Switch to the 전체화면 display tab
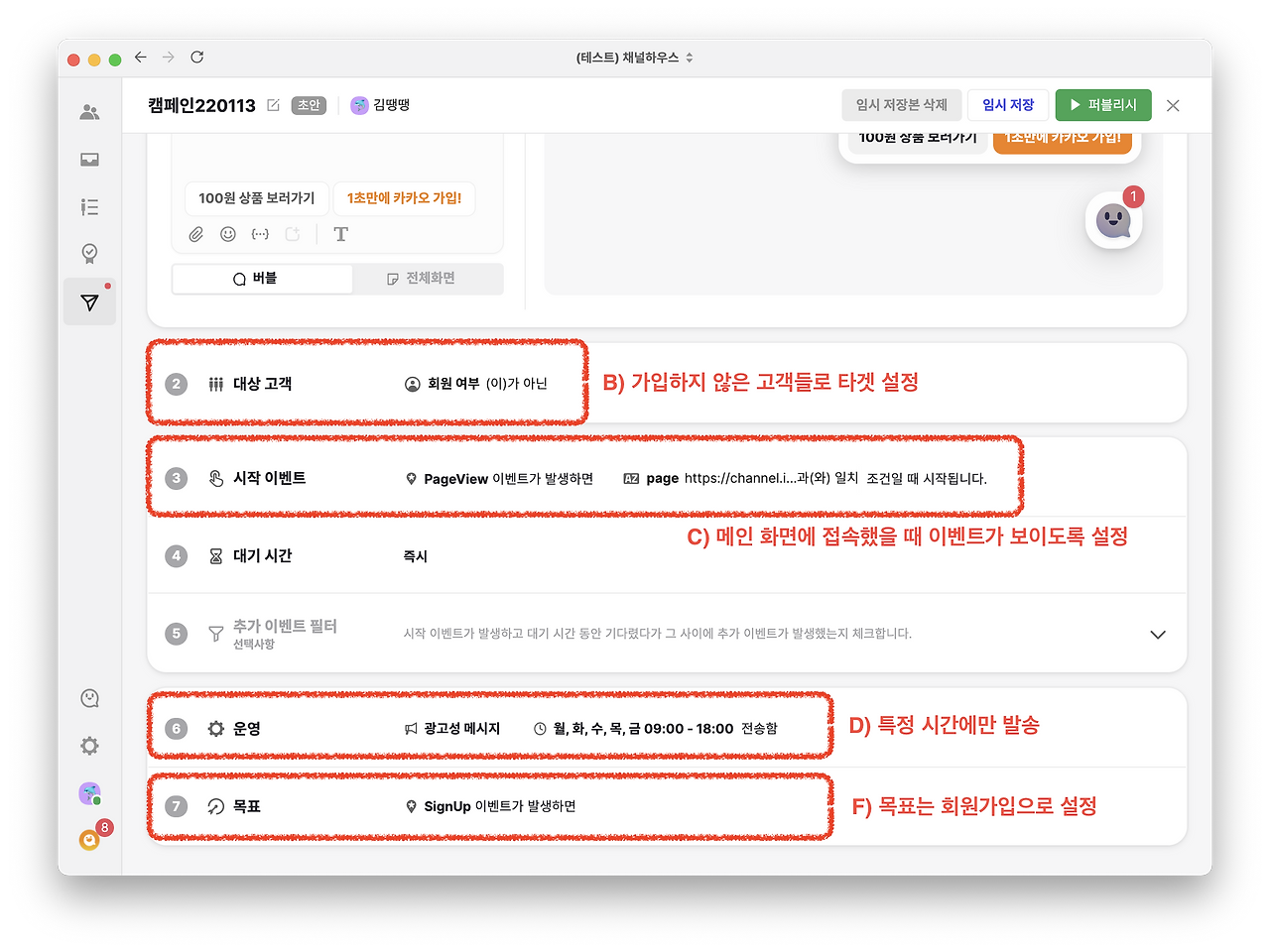This screenshot has height=952, width=1270. [429, 279]
